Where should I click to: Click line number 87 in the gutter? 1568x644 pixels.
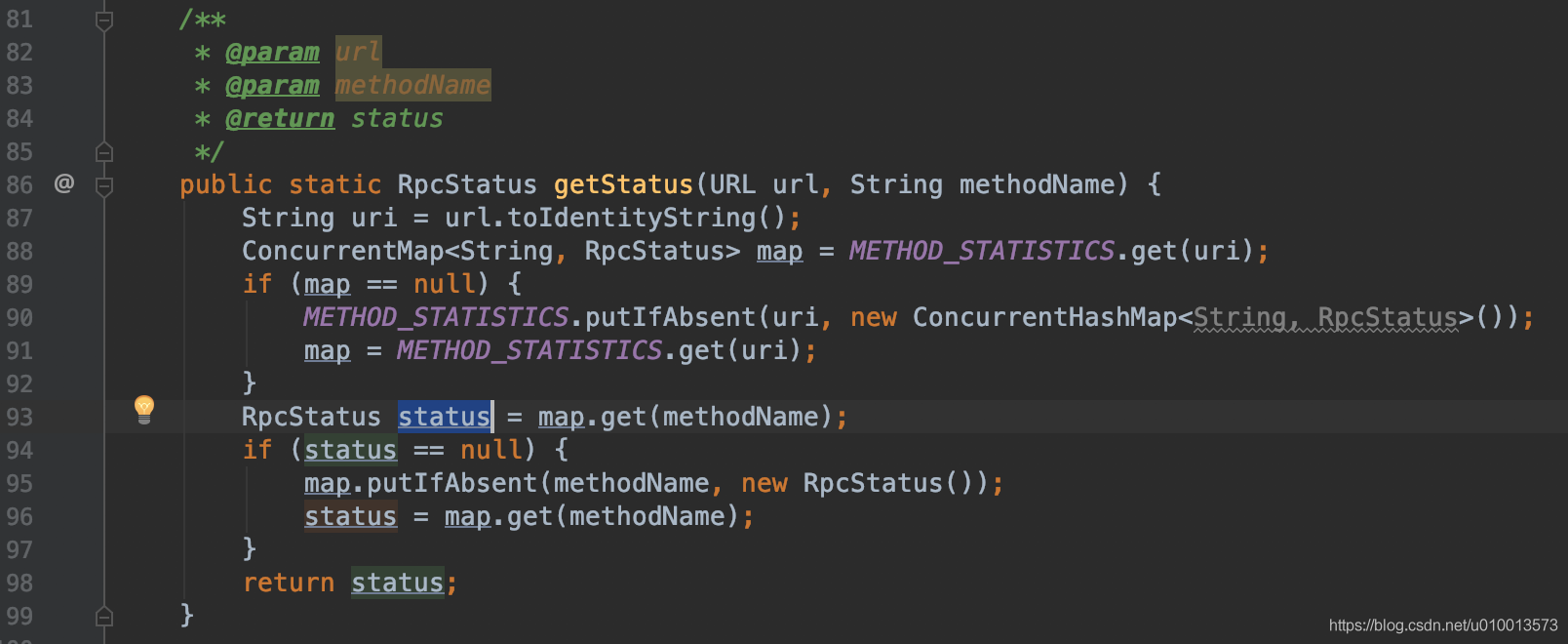coord(20,218)
